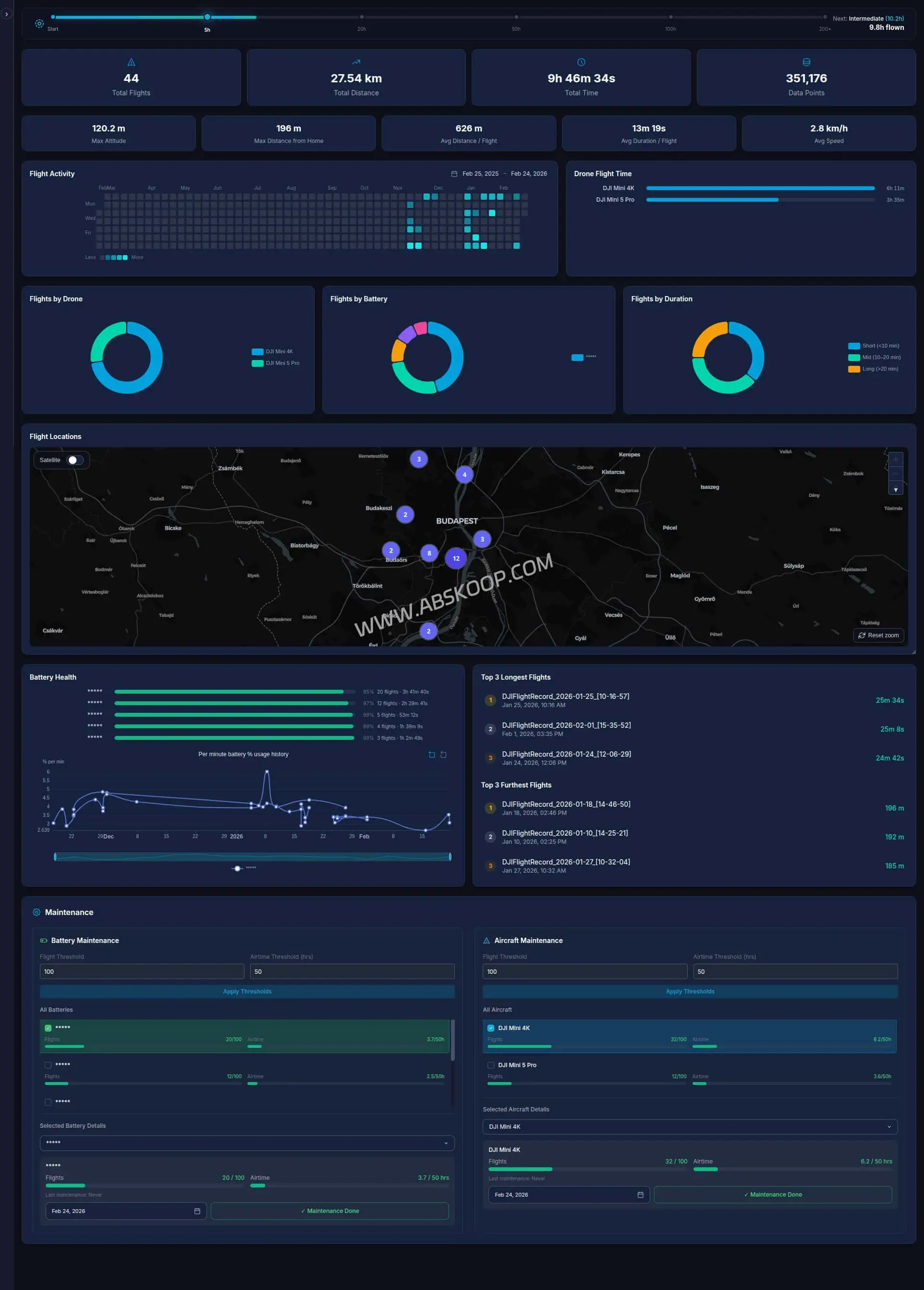Click the Maintenance section gear icon
924x1290 pixels.
(x=37, y=912)
